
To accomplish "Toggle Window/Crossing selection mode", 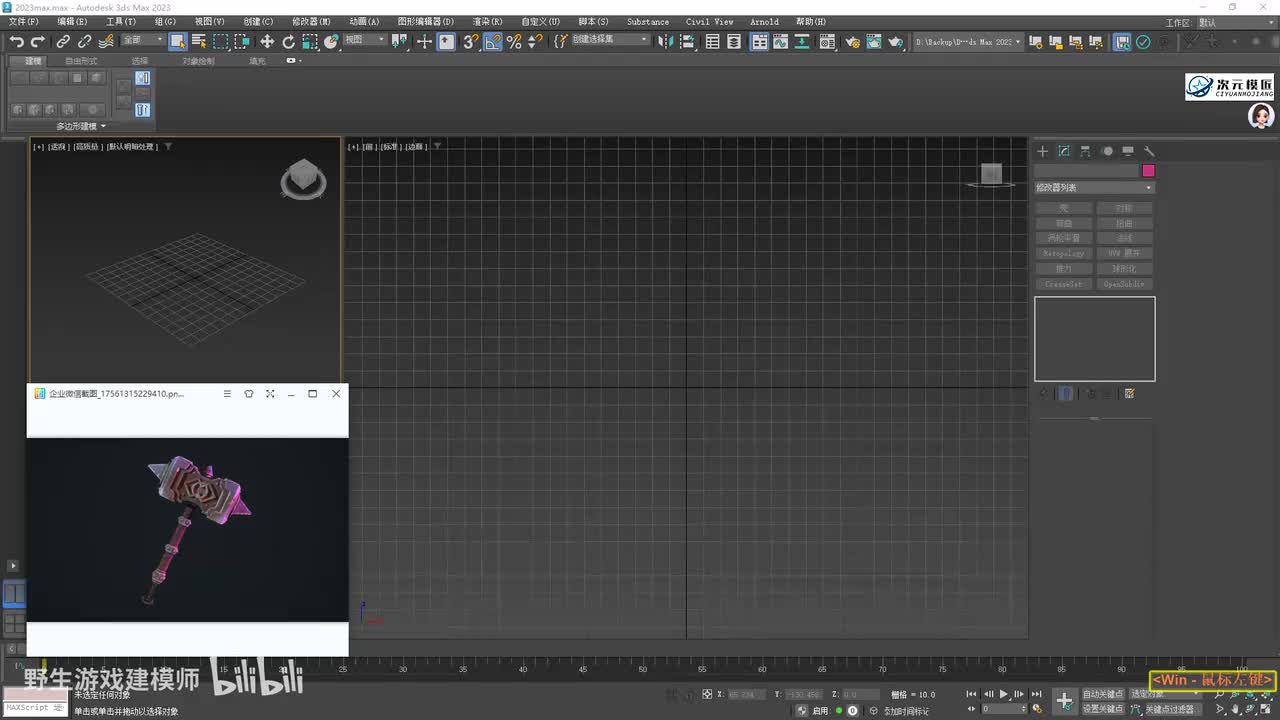I will tap(243, 42).
